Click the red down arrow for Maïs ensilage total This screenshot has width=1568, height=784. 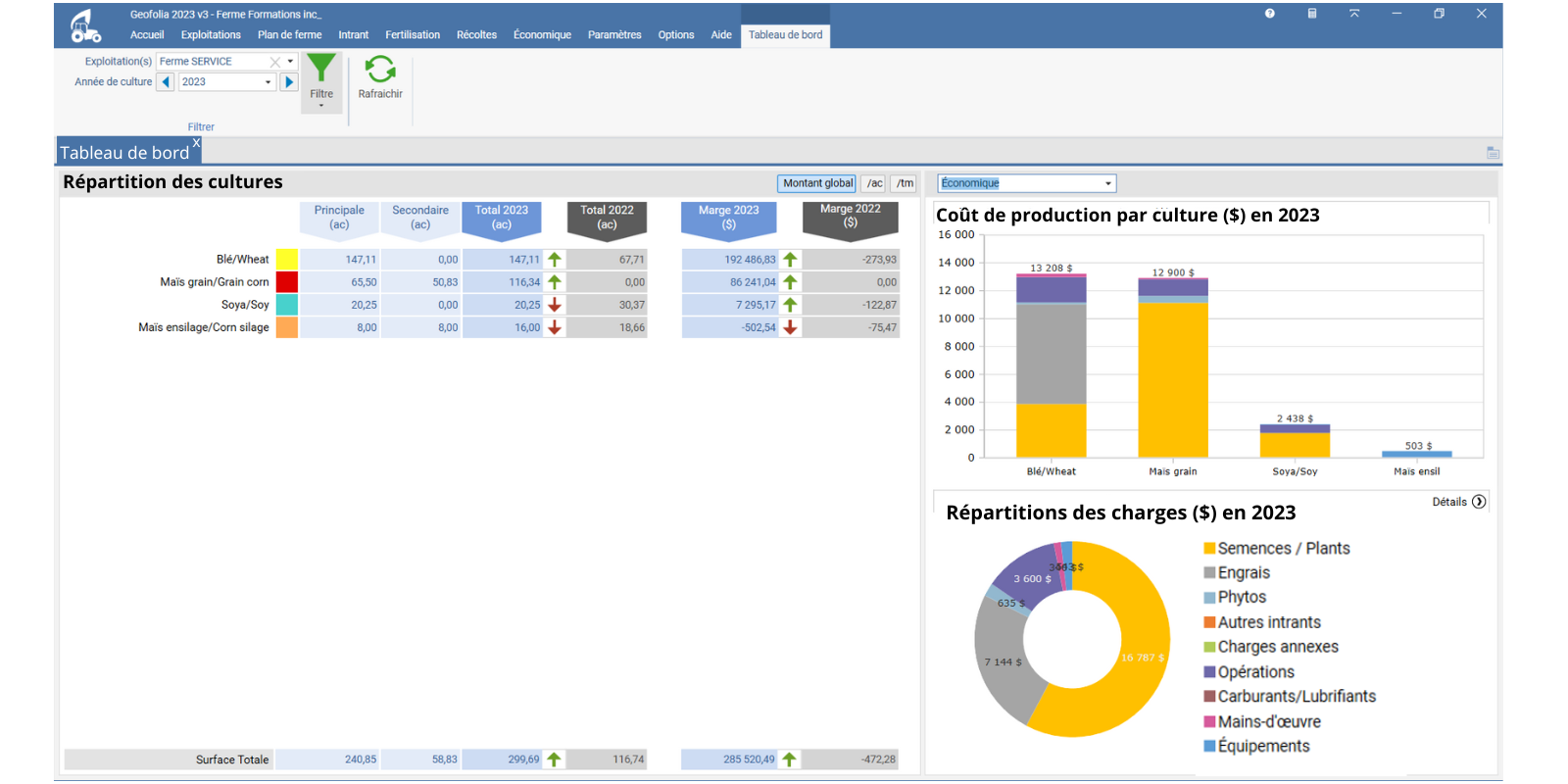coord(555,327)
